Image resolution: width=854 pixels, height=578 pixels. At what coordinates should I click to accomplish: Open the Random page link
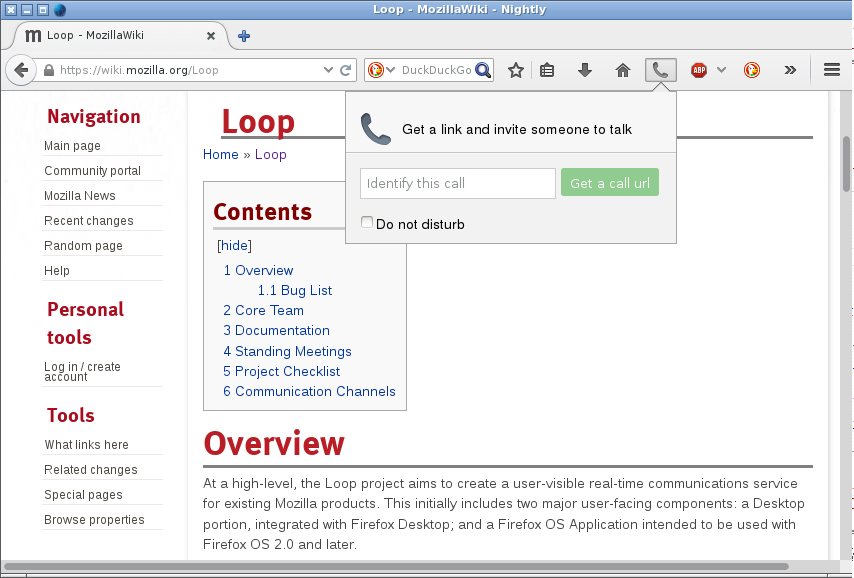(83, 246)
